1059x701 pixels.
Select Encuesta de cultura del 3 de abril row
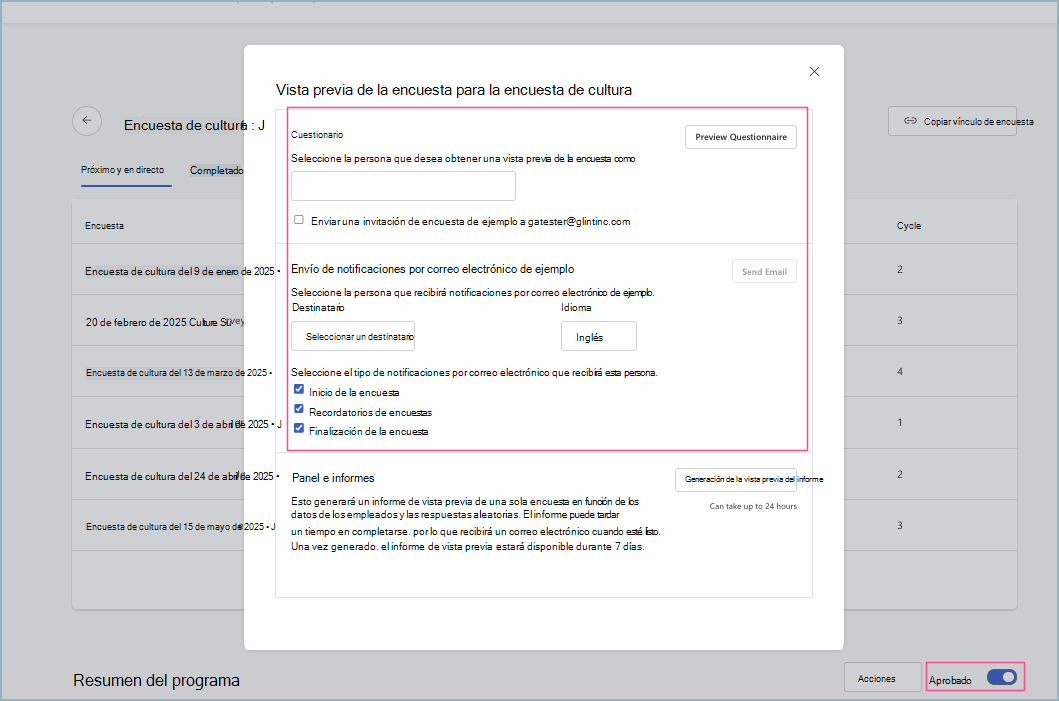point(544,423)
